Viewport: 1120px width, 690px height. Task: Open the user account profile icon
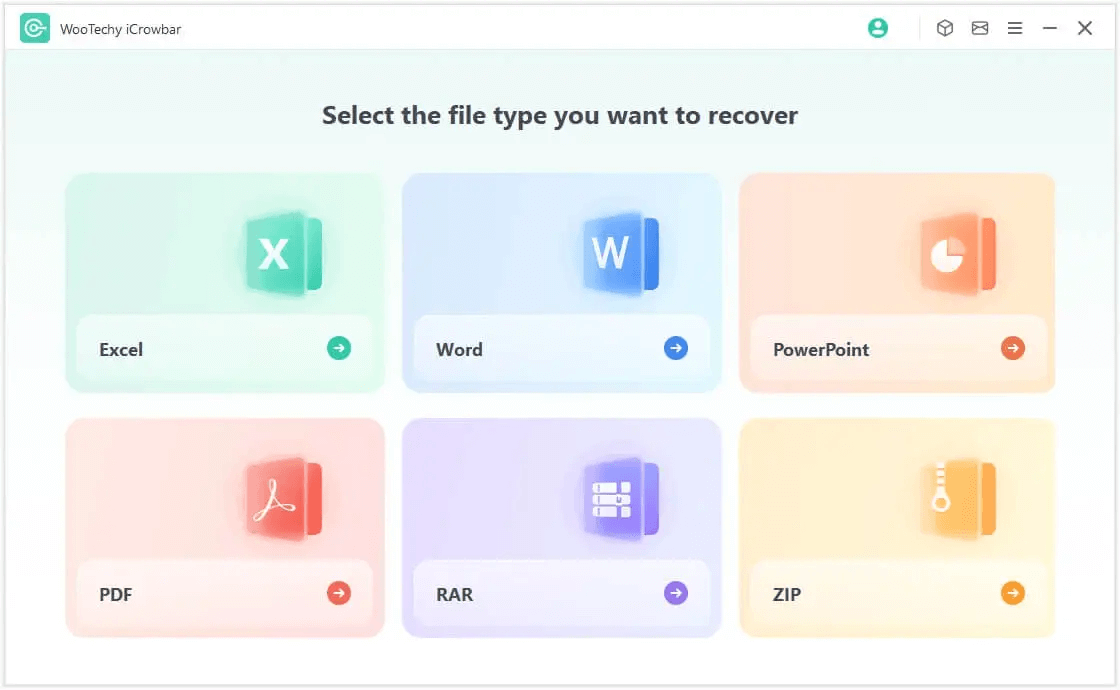[x=878, y=28]
